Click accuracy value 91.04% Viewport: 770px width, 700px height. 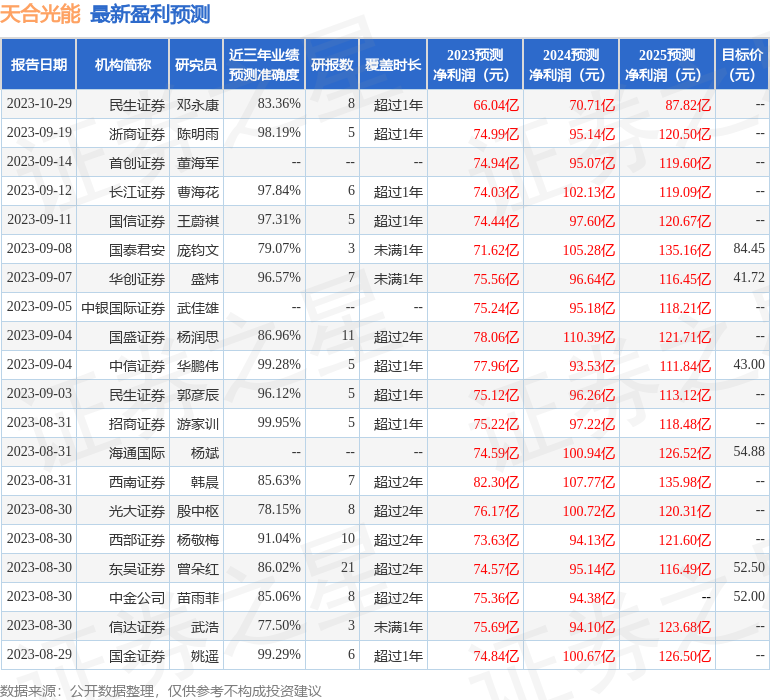click(x=279, y=538)
